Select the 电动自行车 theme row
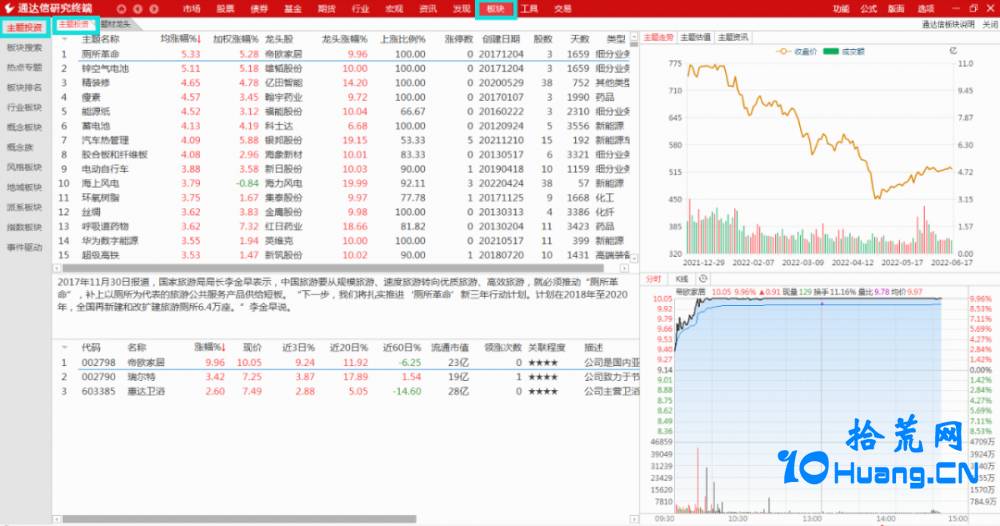1000x526 pixels. (x=344, y=169)
